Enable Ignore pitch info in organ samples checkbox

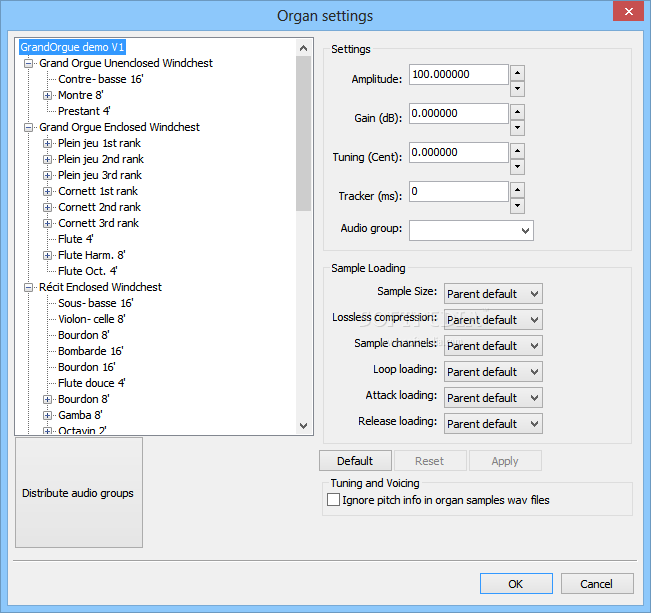point(333,500)
